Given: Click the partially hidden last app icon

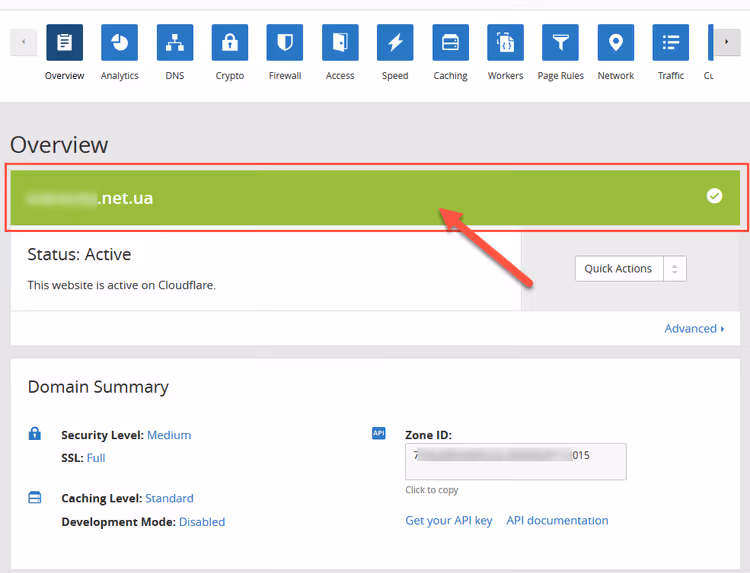Looking at the screenshot, I should (711, 43).
